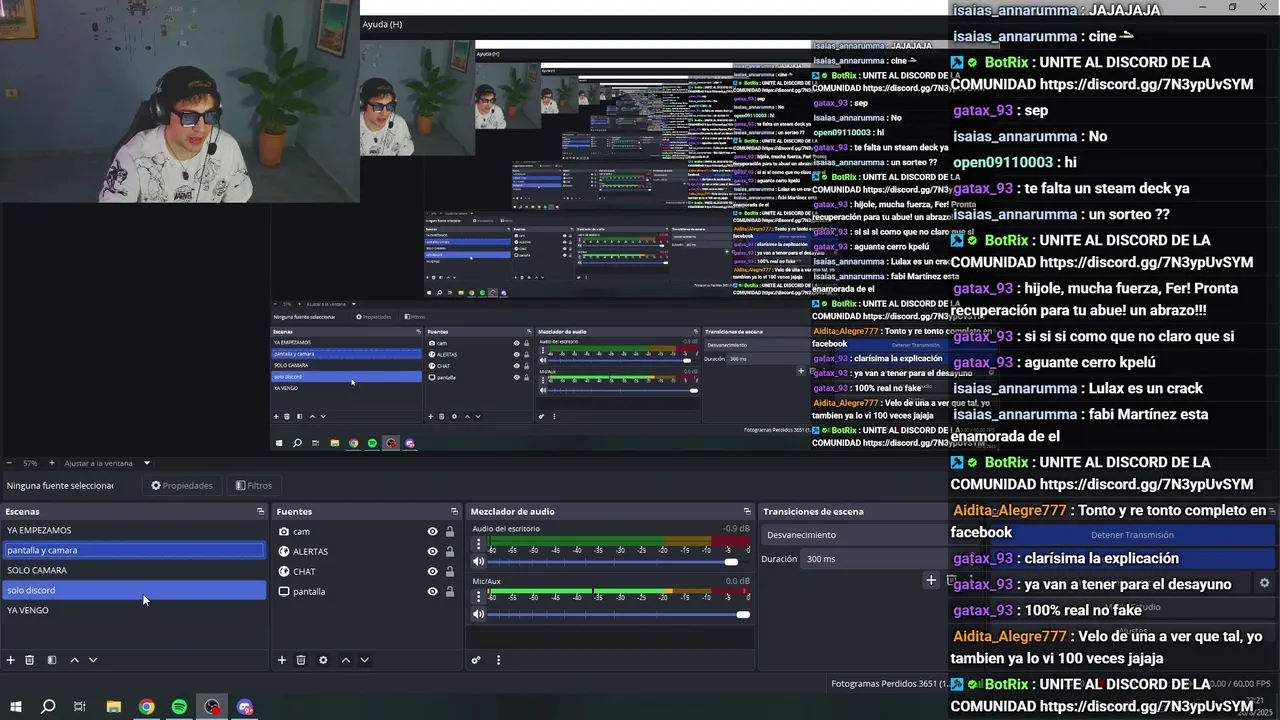Switch to OBS Studio taskbar icon
Image resolution: width=1280 pixels, height=720 pixels.
point(212,707)
